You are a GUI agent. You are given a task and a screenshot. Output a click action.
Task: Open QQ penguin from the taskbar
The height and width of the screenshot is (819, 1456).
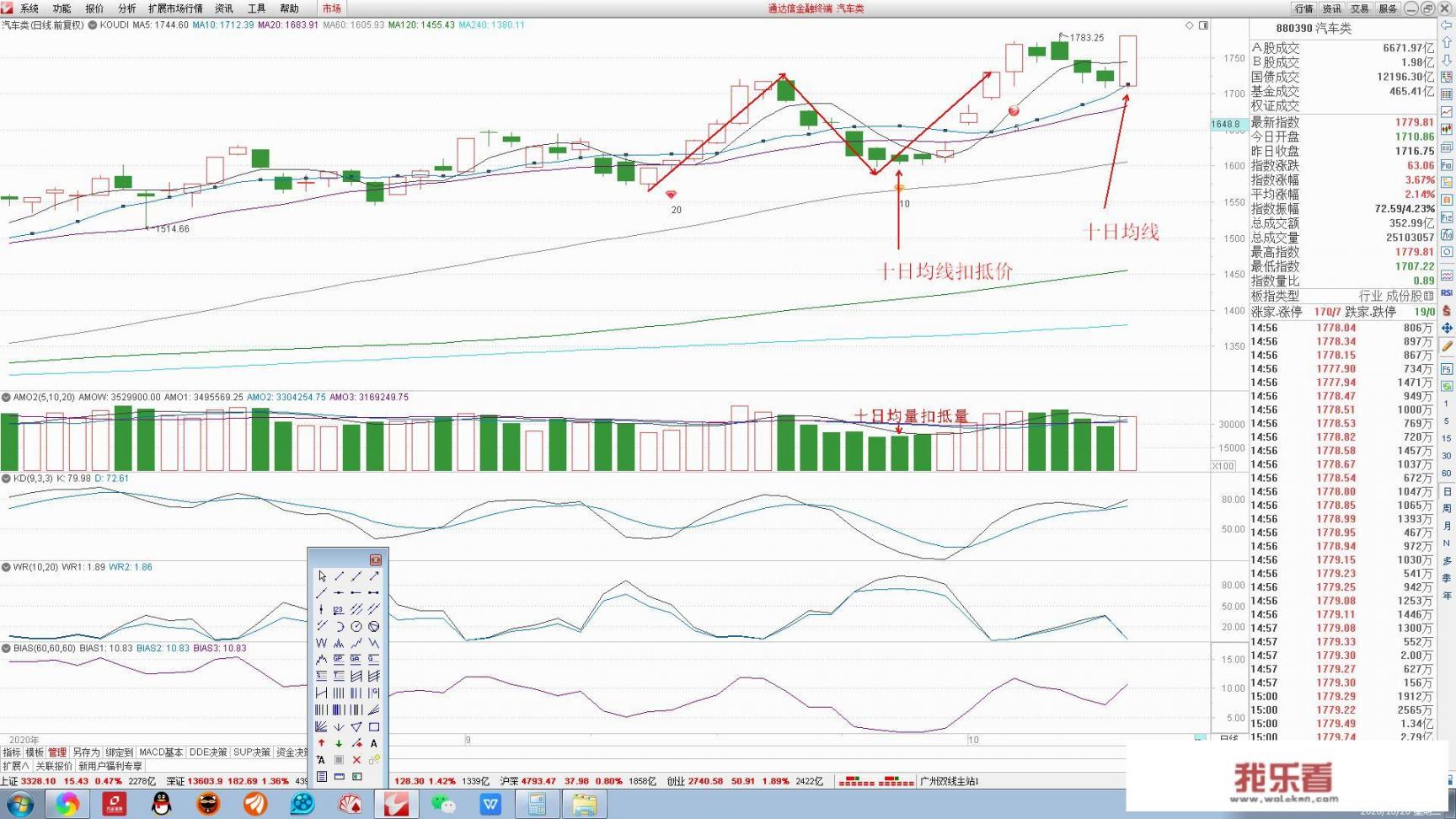pos(161,805)
